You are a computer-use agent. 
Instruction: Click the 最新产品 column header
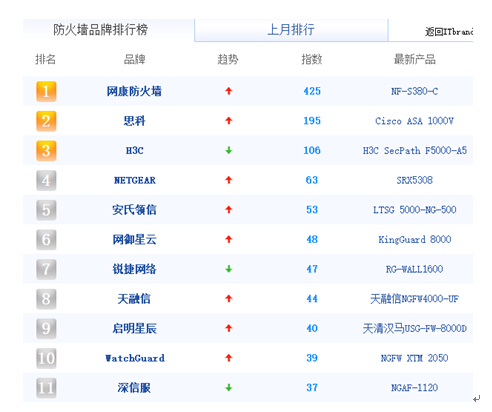point(415,59)
